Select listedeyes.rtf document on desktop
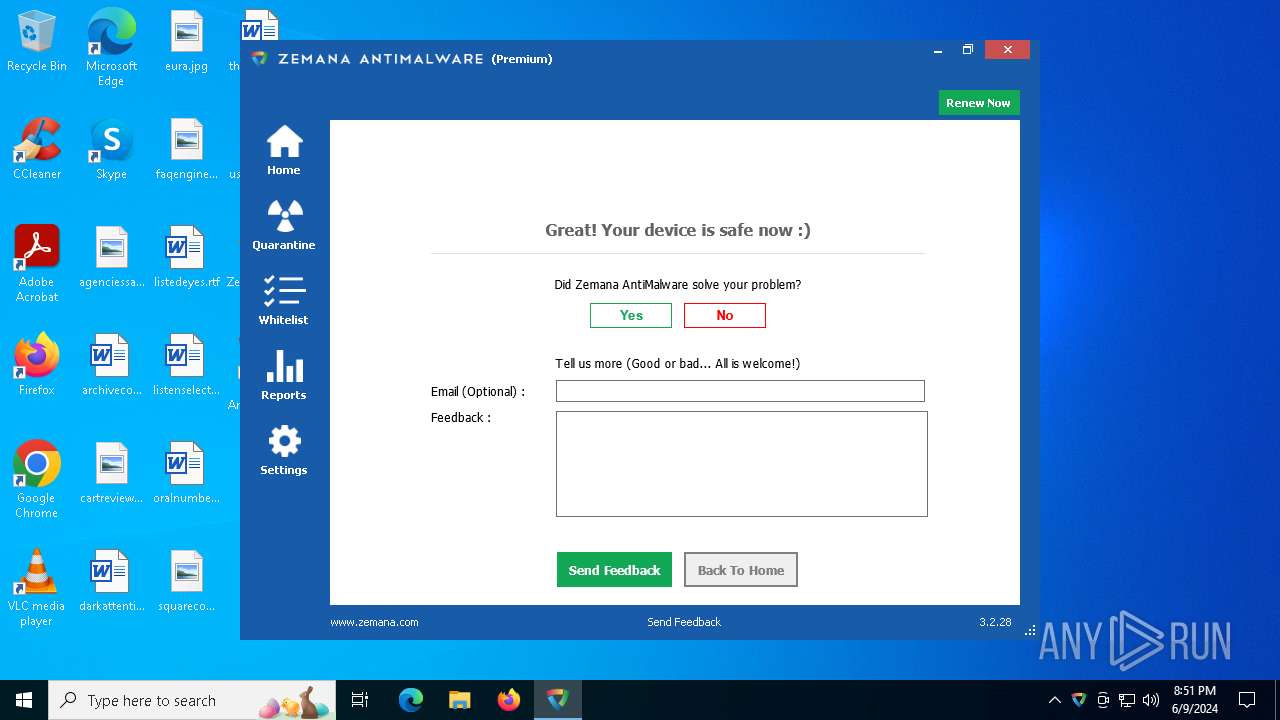The image size is (1280, 720). point(186,257)
